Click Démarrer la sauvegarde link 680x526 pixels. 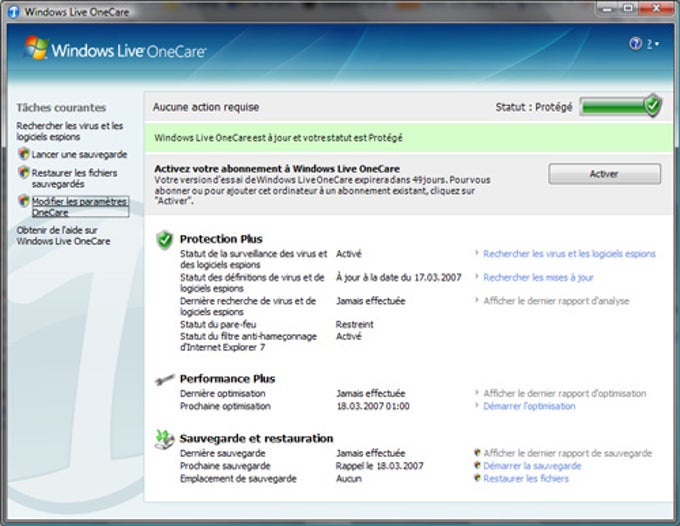532,466
